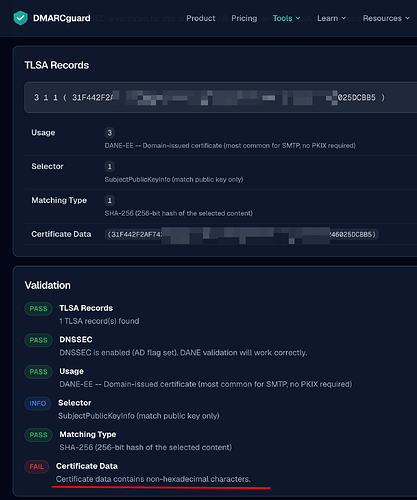Go to the Pricing page
417x500 pixels.
pyautogui.click(x=244, y=18)
